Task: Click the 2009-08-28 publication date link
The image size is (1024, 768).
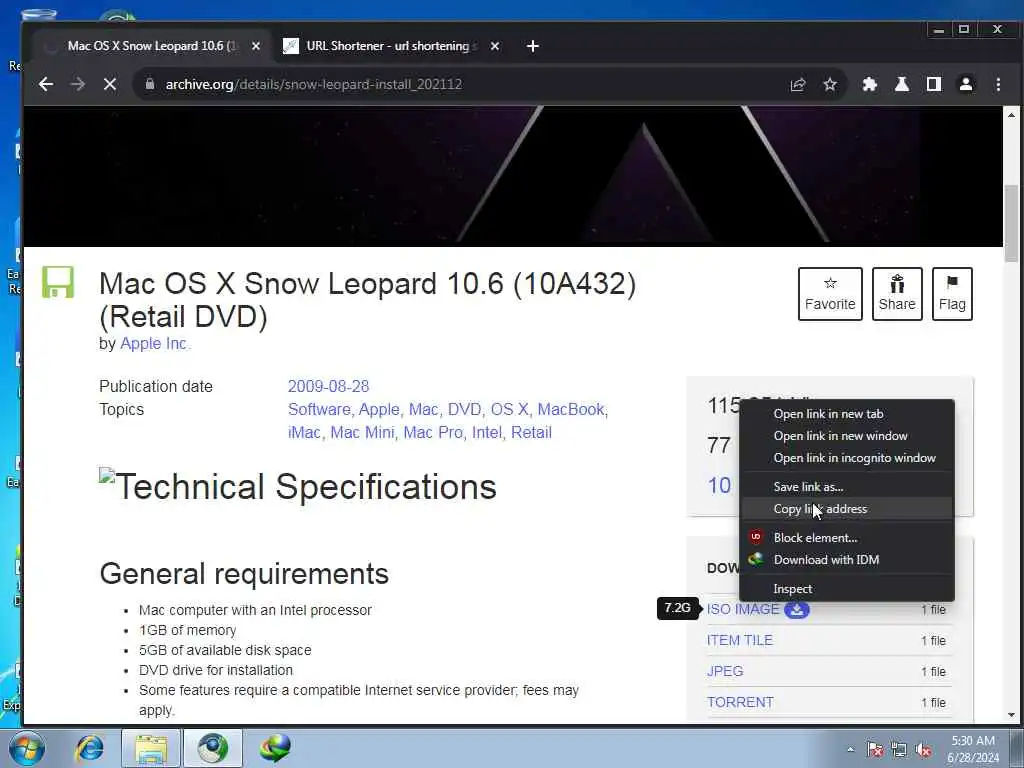Action: click(x=328, y=387)
